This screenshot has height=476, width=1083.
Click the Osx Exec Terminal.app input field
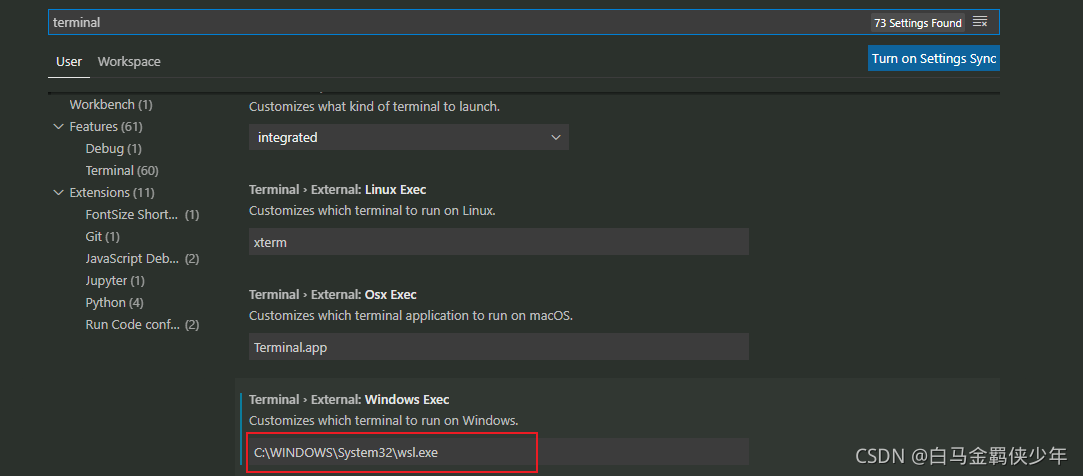499,347
